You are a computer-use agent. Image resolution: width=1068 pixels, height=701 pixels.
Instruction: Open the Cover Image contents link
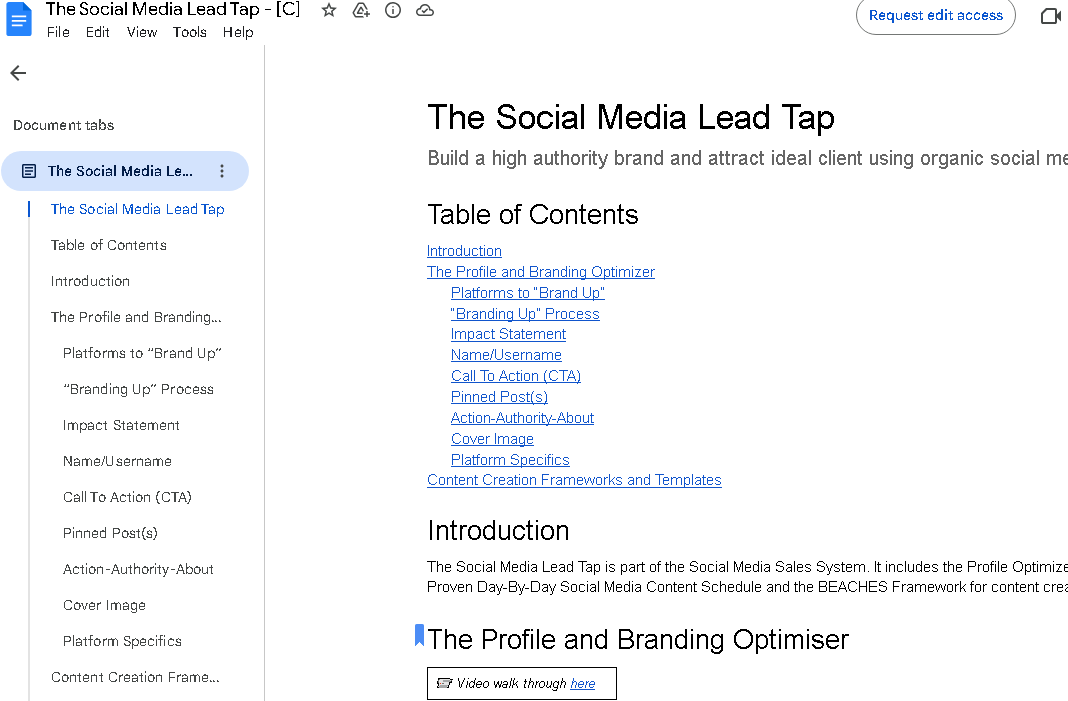[x=492, y=439]
